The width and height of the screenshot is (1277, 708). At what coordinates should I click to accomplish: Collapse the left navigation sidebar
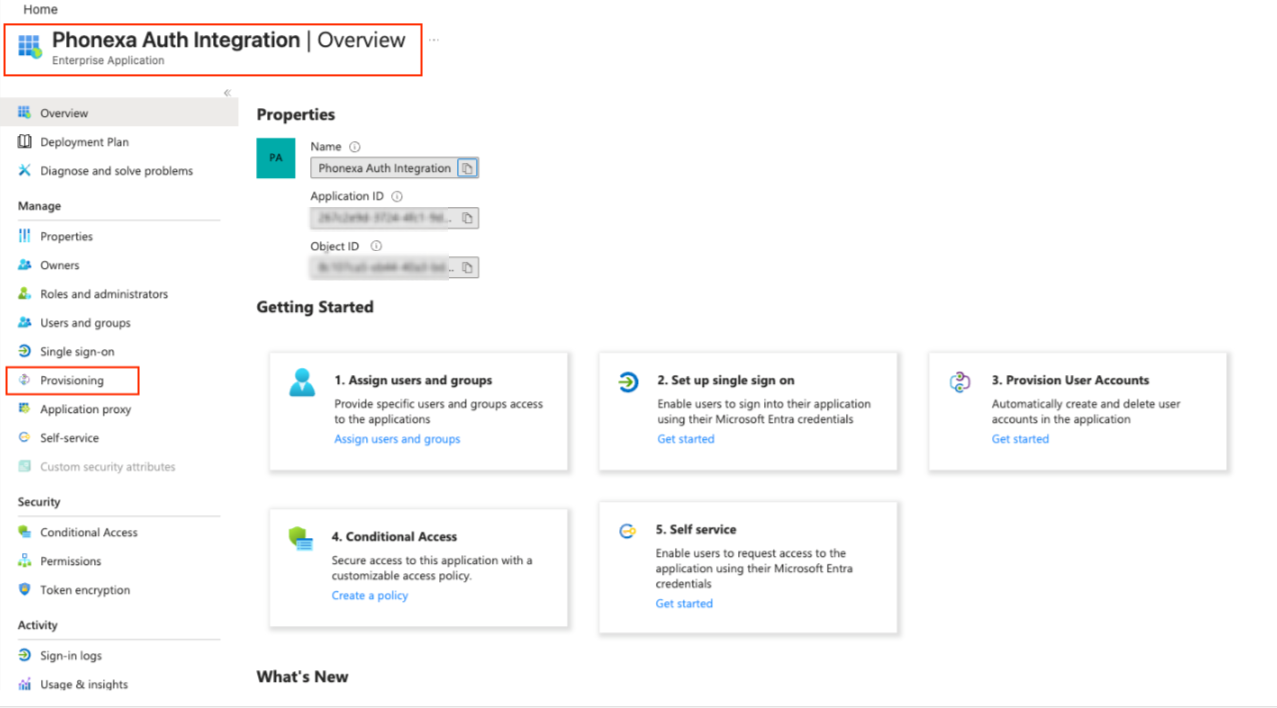(x=227, y=93)
